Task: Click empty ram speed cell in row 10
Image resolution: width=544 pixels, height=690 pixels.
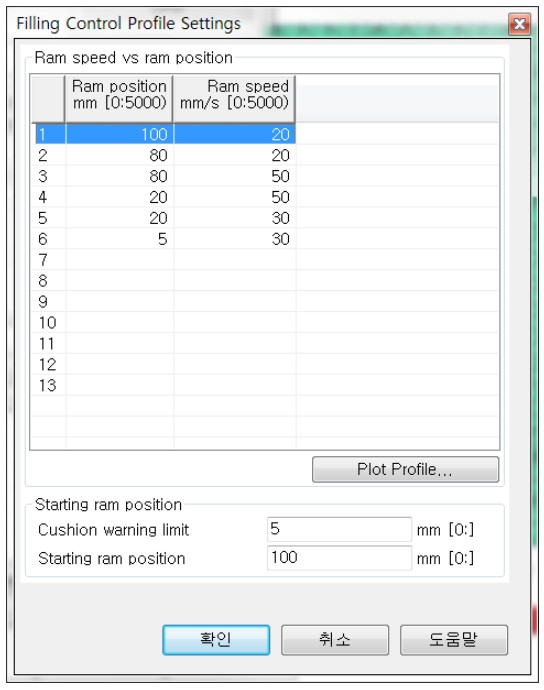Action: tap(235, 323)
